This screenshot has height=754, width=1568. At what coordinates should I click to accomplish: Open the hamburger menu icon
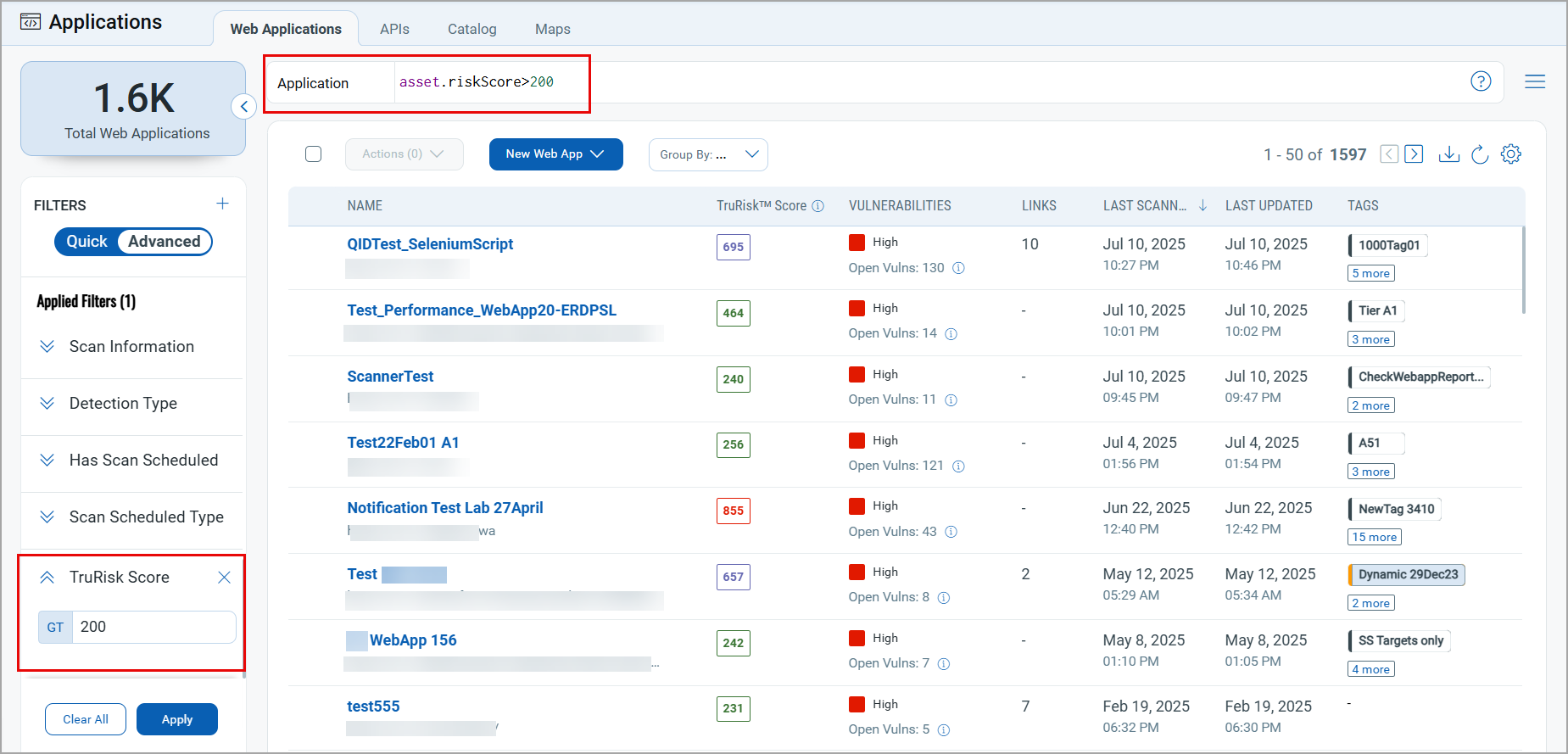[x=1534, y=81]
